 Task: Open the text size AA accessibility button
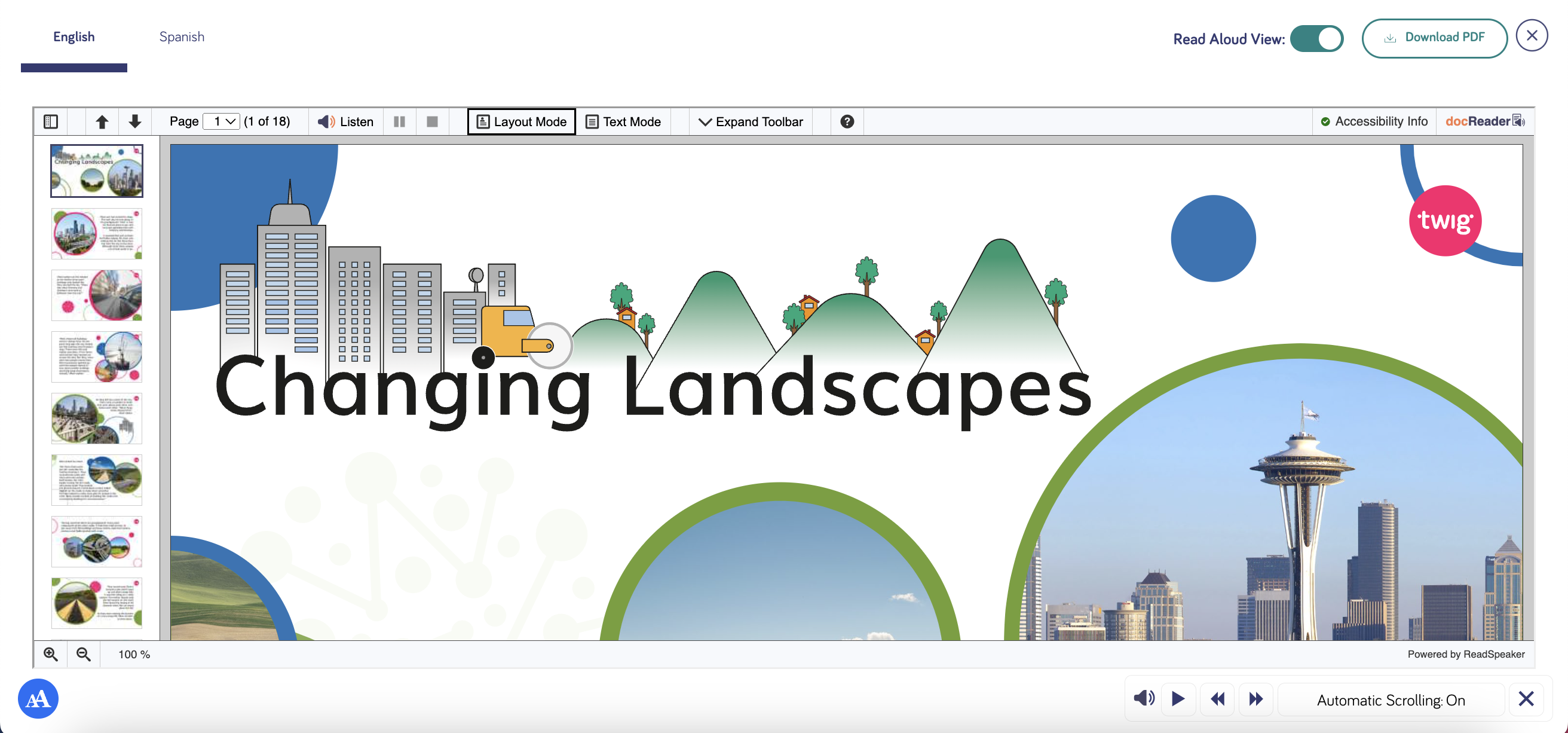click(x=38, y=698)
